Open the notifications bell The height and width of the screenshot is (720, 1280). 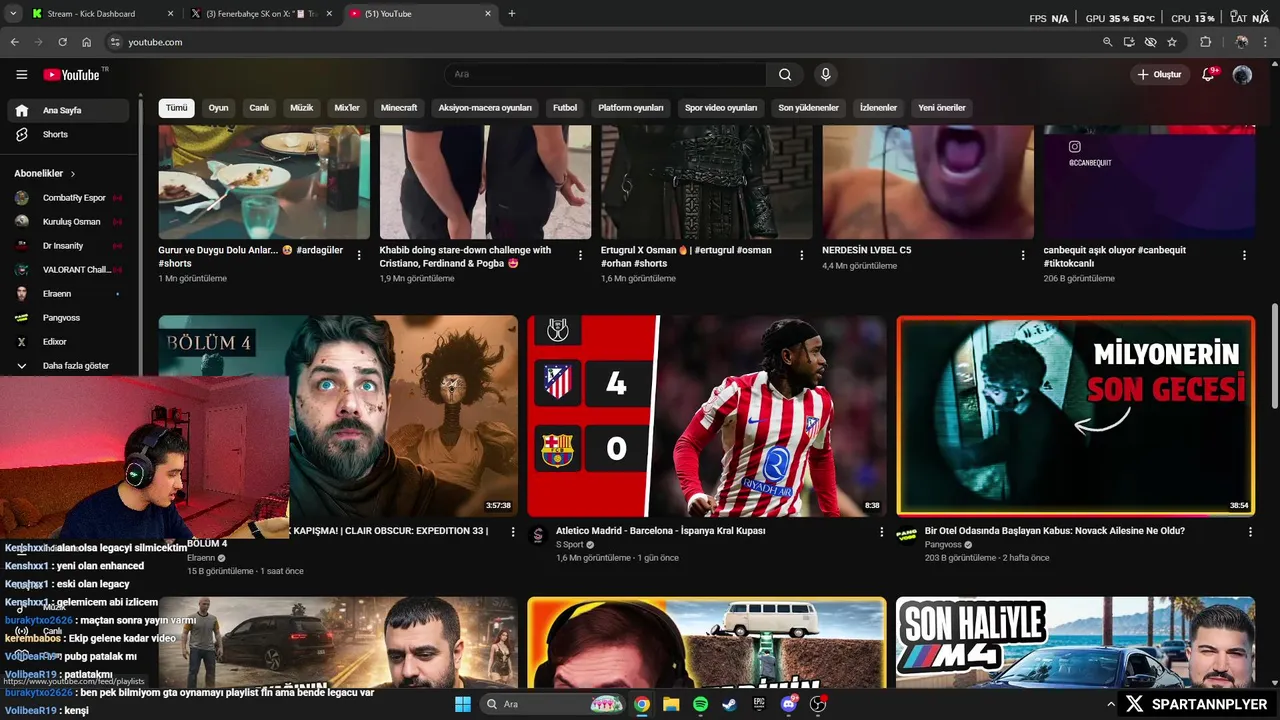pyautogui.click(x=1208, y=74)
